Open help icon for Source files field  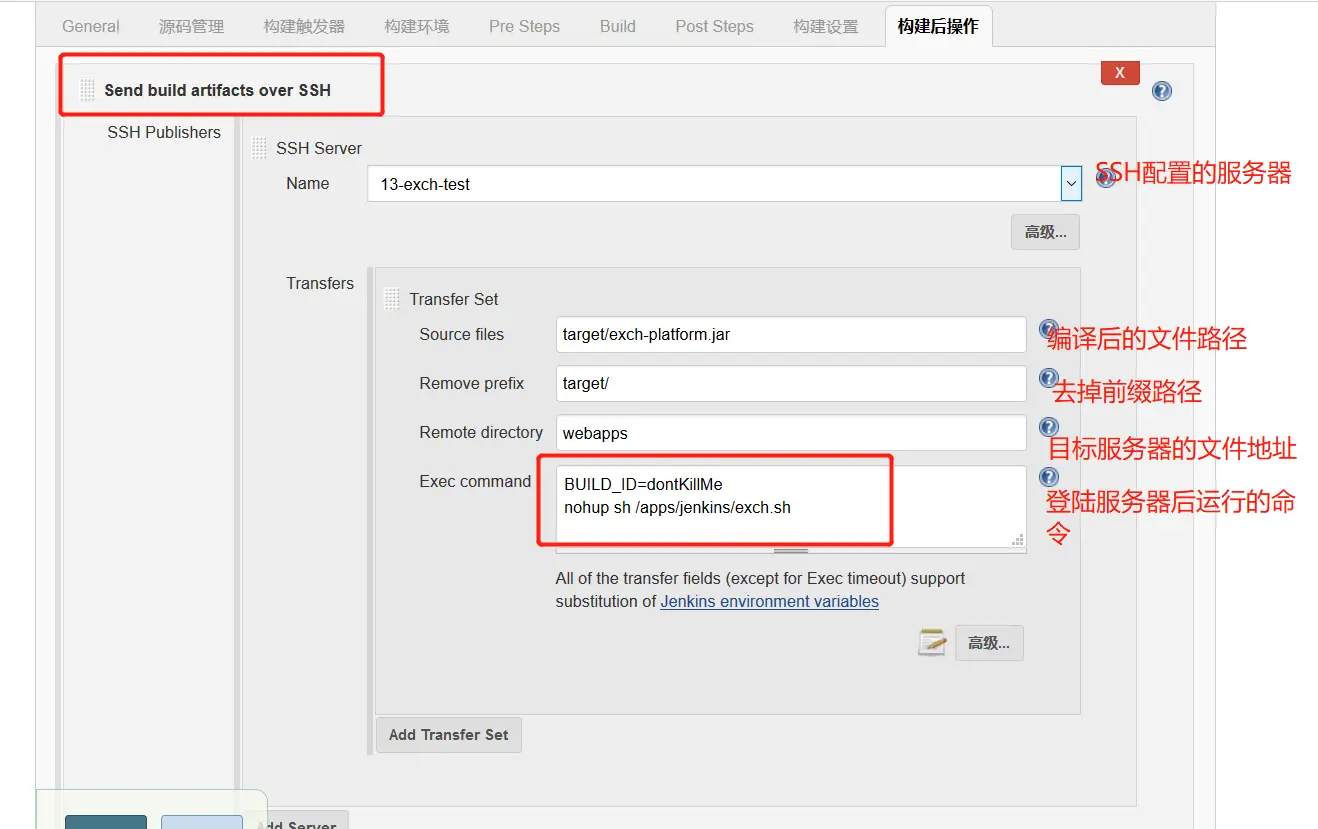1049,329
